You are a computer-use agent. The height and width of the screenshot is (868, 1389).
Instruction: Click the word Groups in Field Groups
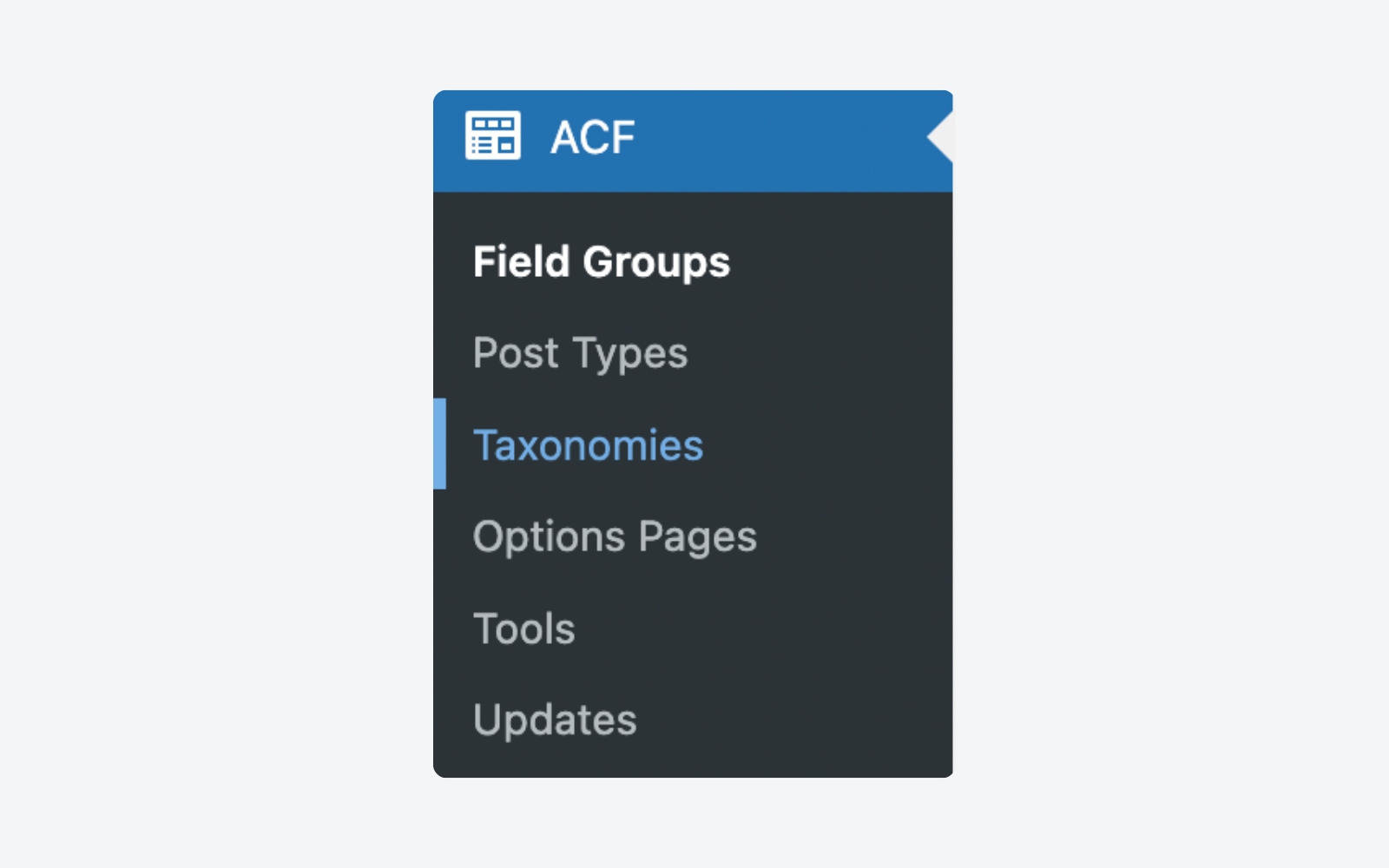coord(656,262)
